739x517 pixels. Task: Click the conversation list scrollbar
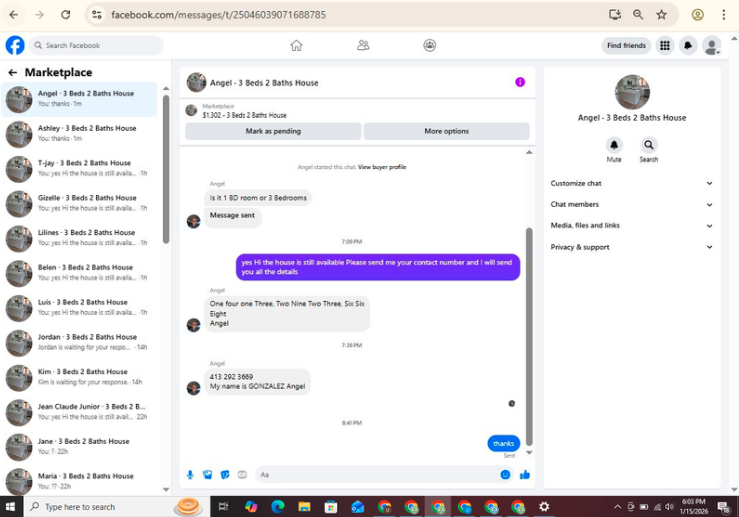(166, 170)
